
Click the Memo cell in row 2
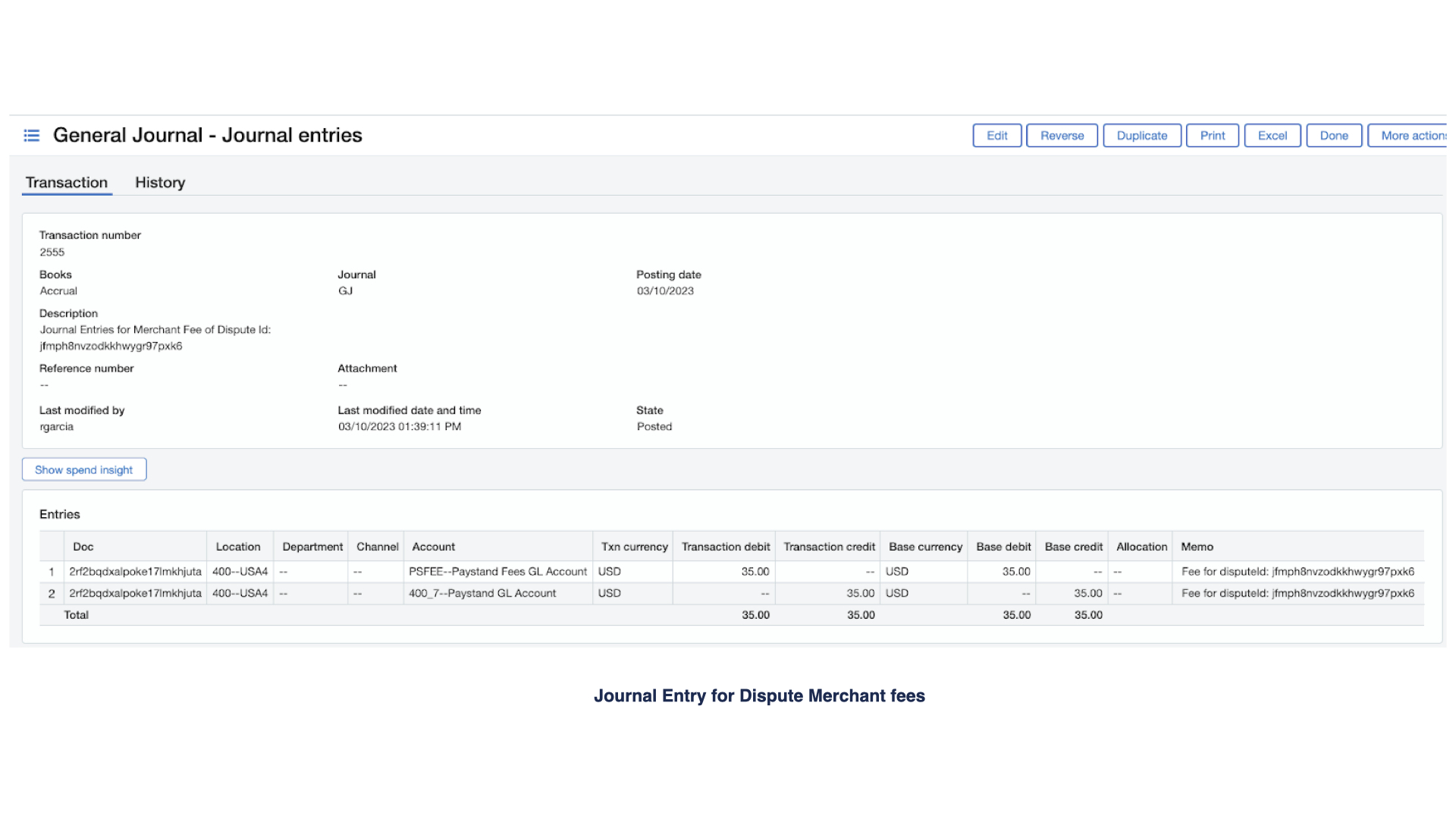pos(1298,593)
